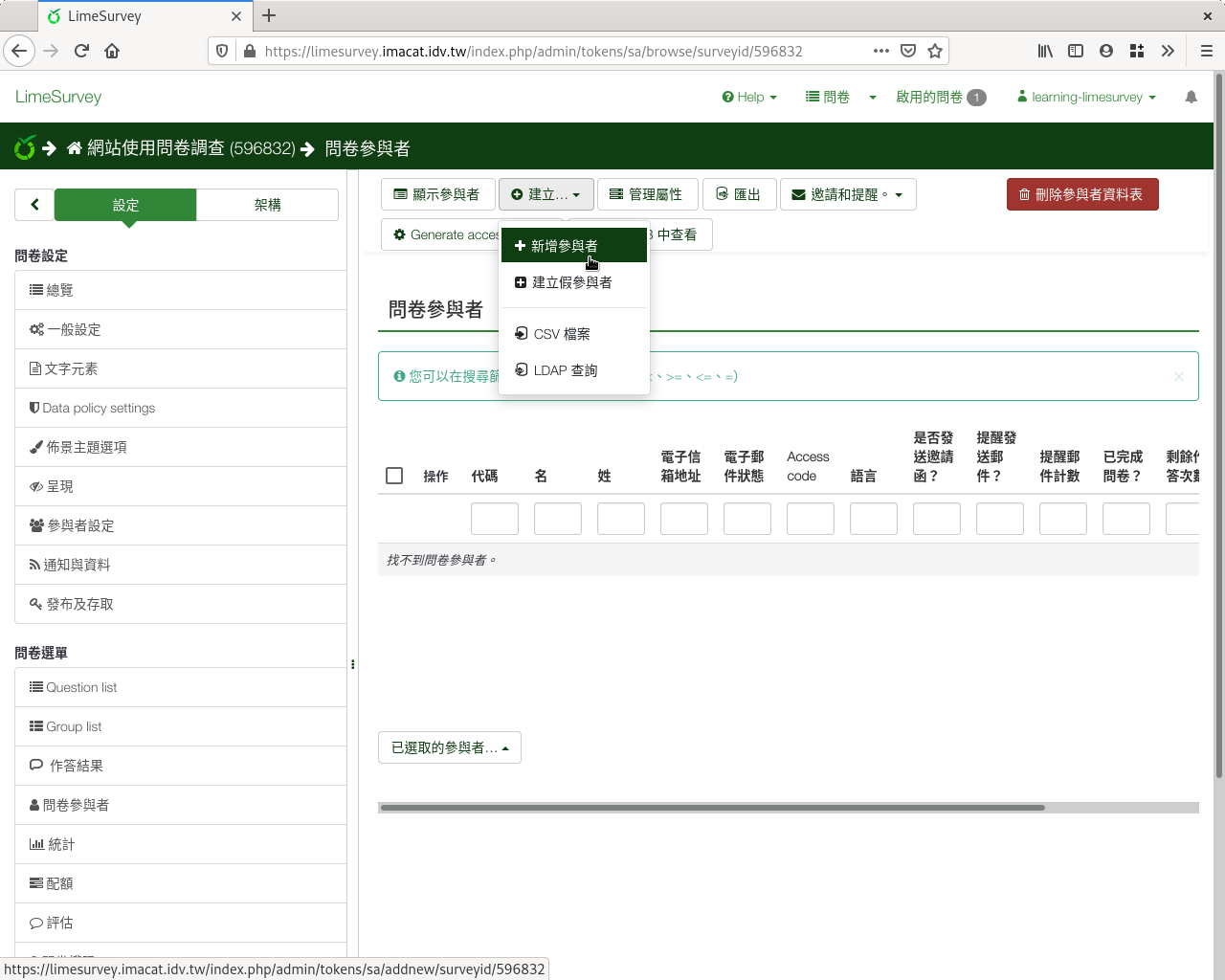The image size is (1225, 980).
Task: Expand the 建立… create dropdown
Action: (x=546, y=194)
